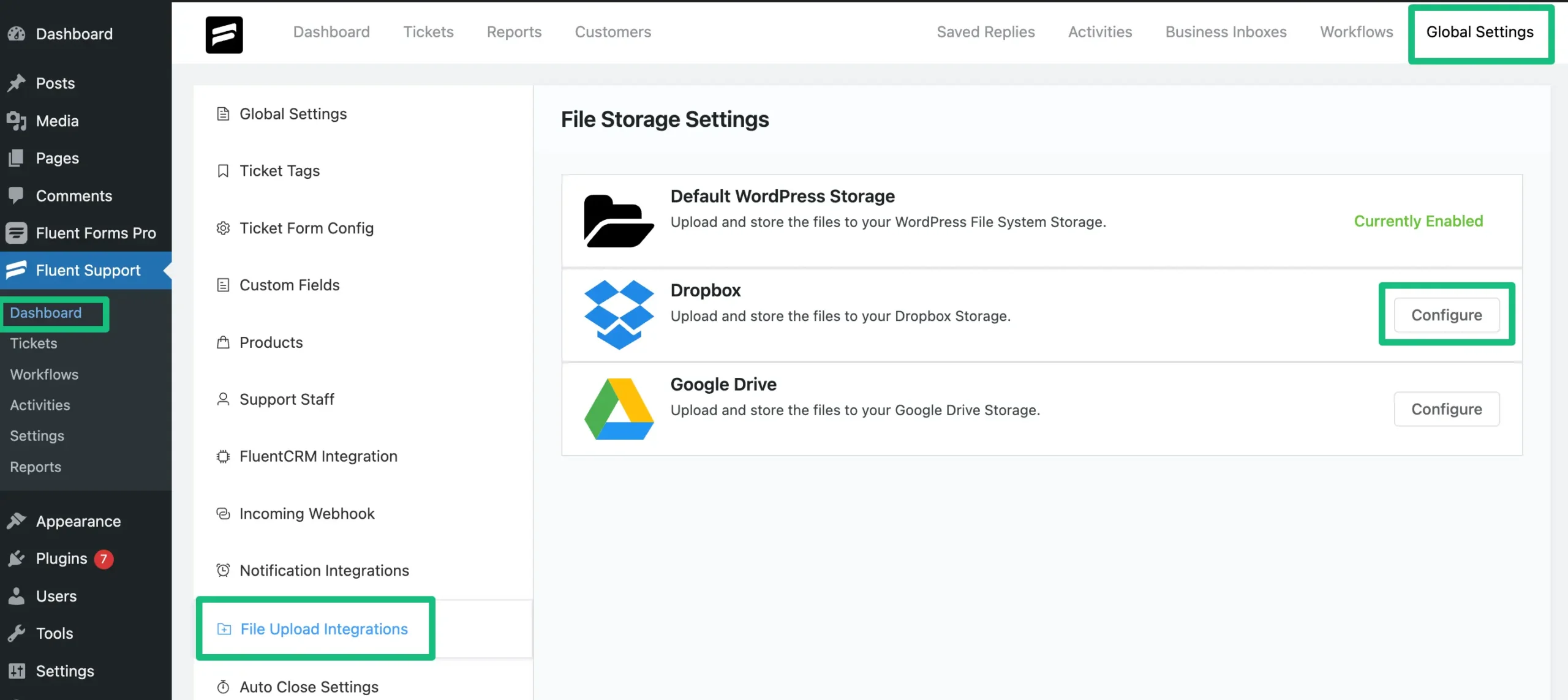Click the Global Settings document icon
The width and height of the screenshot is (1568, 700).
tap(223, 114)
